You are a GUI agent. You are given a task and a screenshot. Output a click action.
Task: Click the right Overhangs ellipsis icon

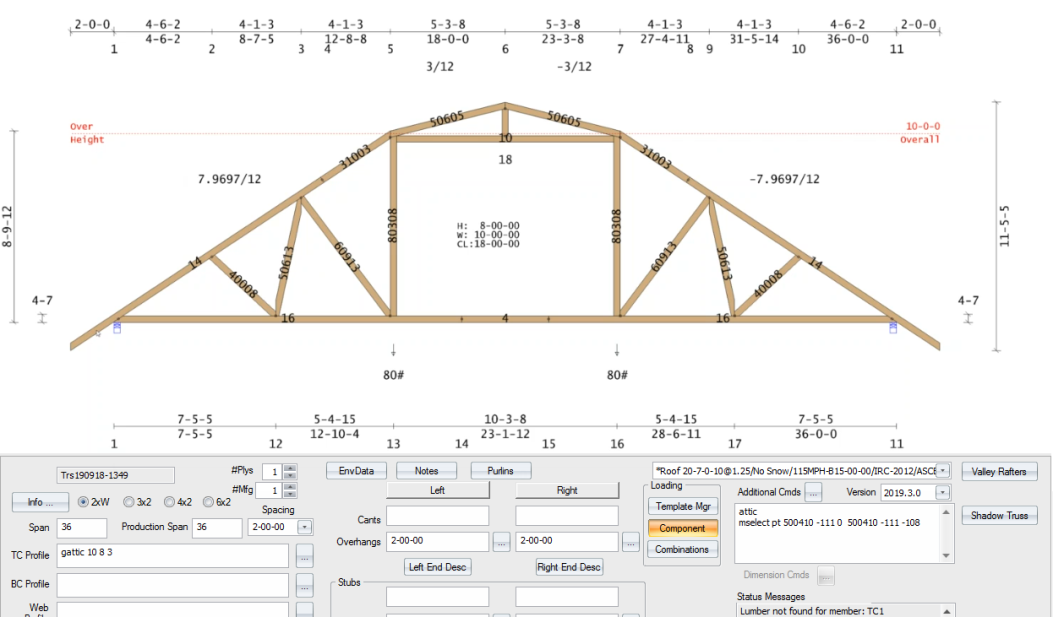[x=631, y=541]
